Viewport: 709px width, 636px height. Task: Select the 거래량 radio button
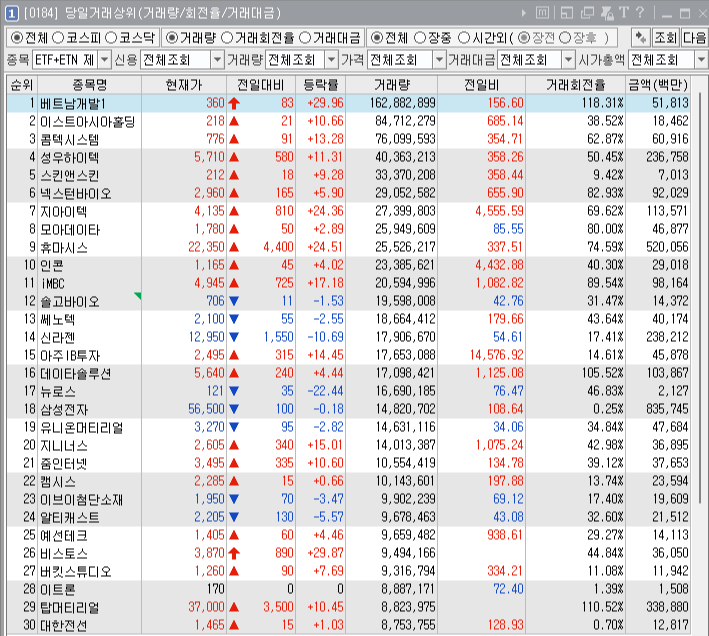[x=171, y=38]
